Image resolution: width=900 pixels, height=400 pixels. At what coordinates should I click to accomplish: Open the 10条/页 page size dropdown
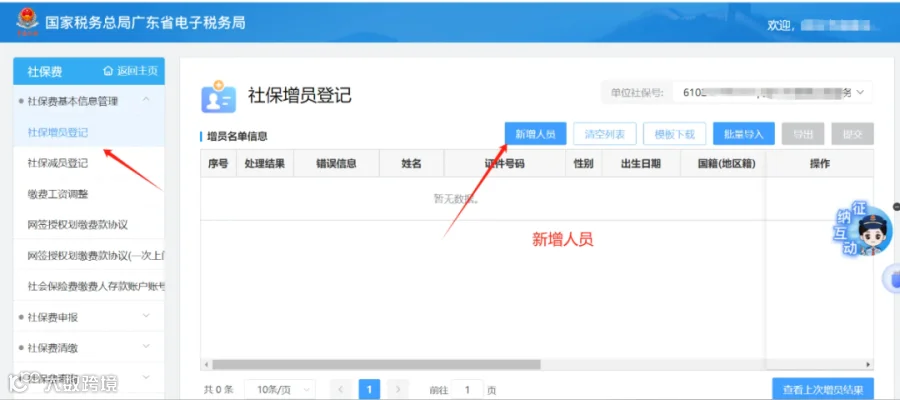(x=280, y=390)
